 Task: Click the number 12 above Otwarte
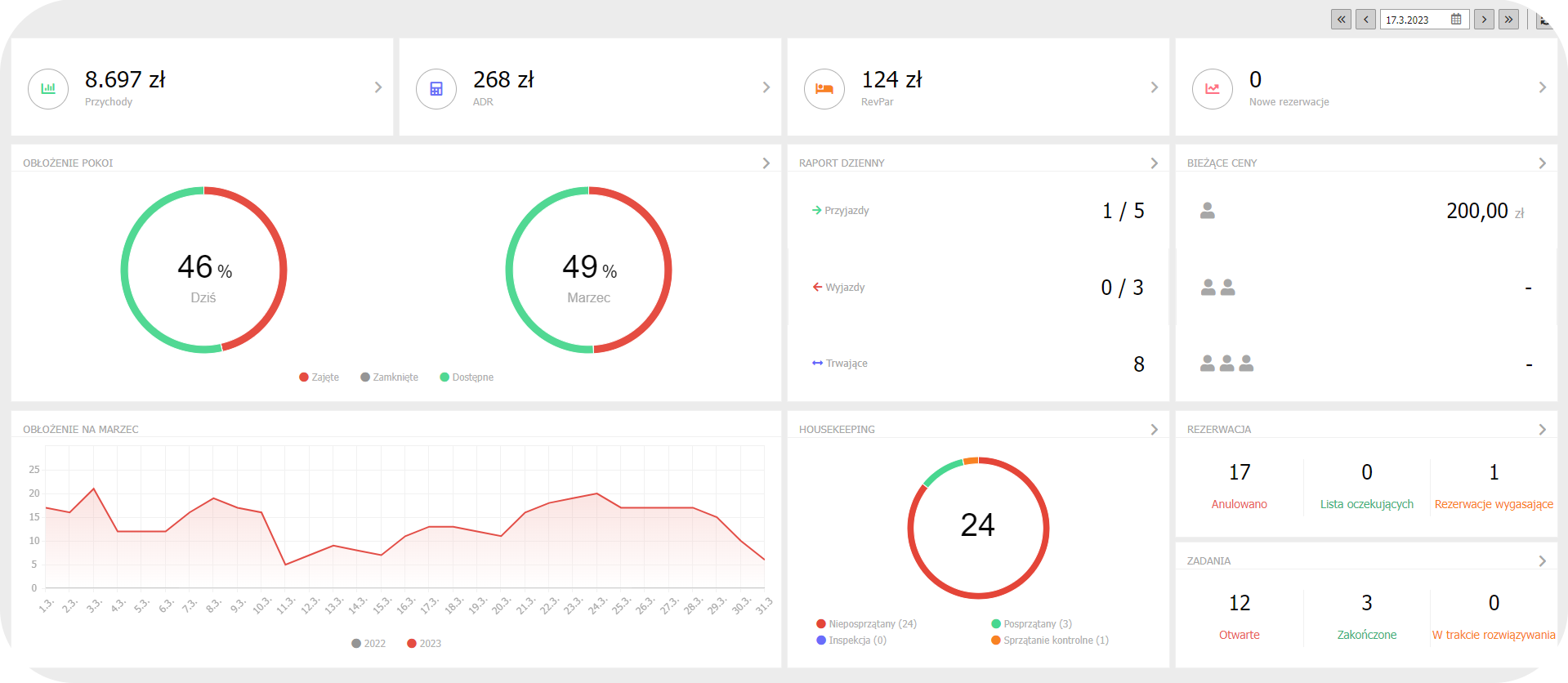(x=1239, y=603)
